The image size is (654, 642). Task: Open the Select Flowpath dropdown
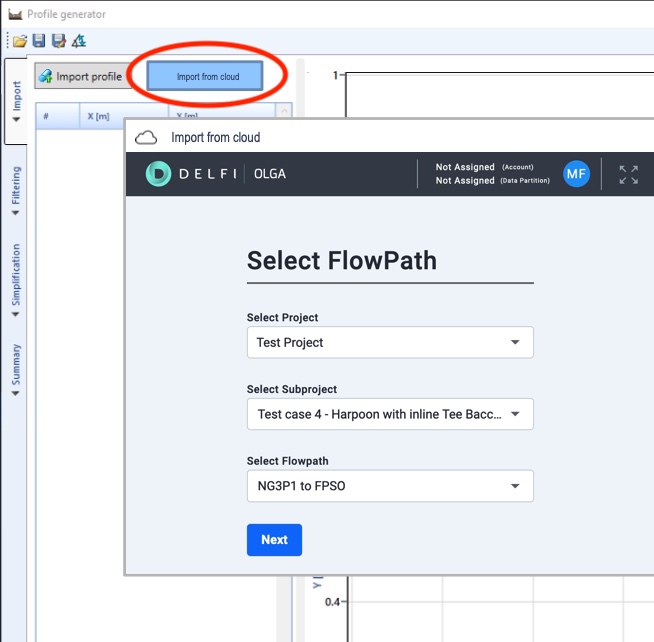[x=390, y=486]
